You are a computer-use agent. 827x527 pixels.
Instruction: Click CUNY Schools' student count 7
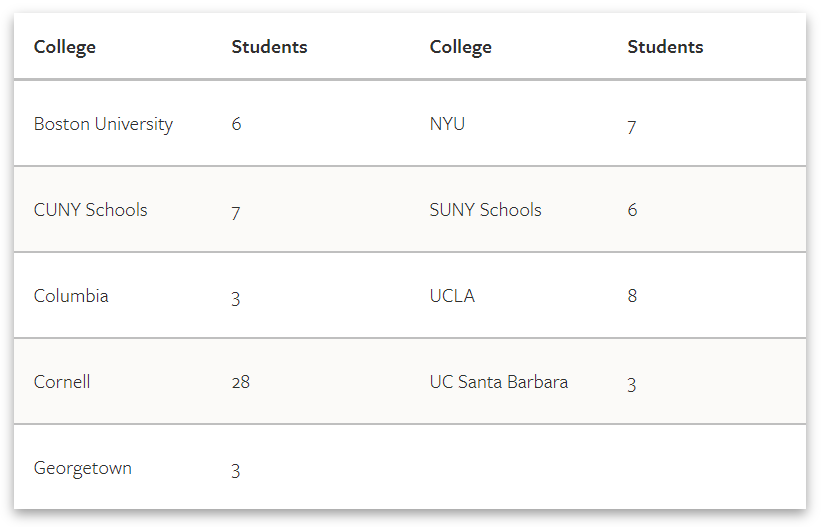236,213
